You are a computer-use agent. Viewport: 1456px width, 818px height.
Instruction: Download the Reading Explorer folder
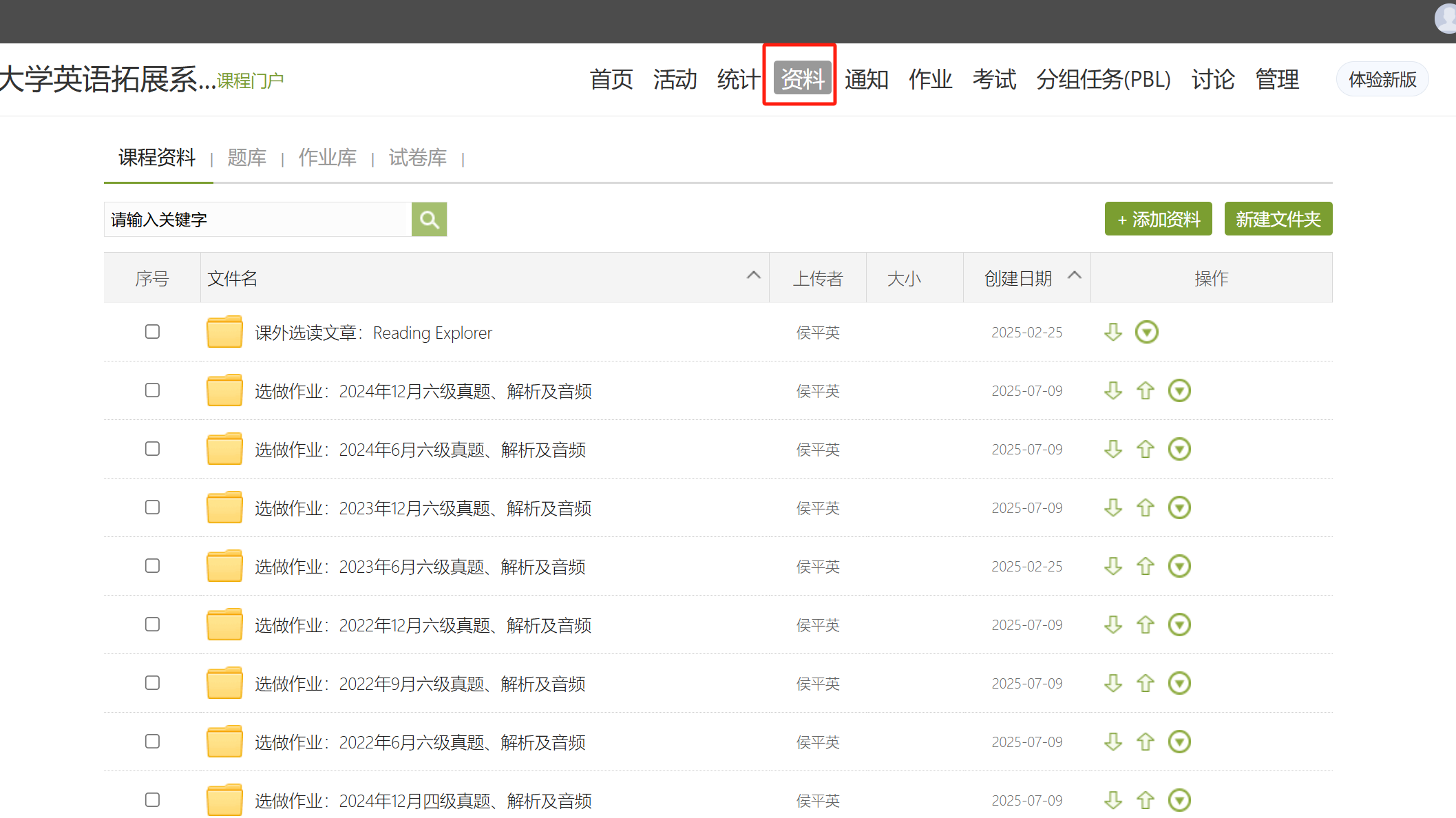(x=1113, y=333)
